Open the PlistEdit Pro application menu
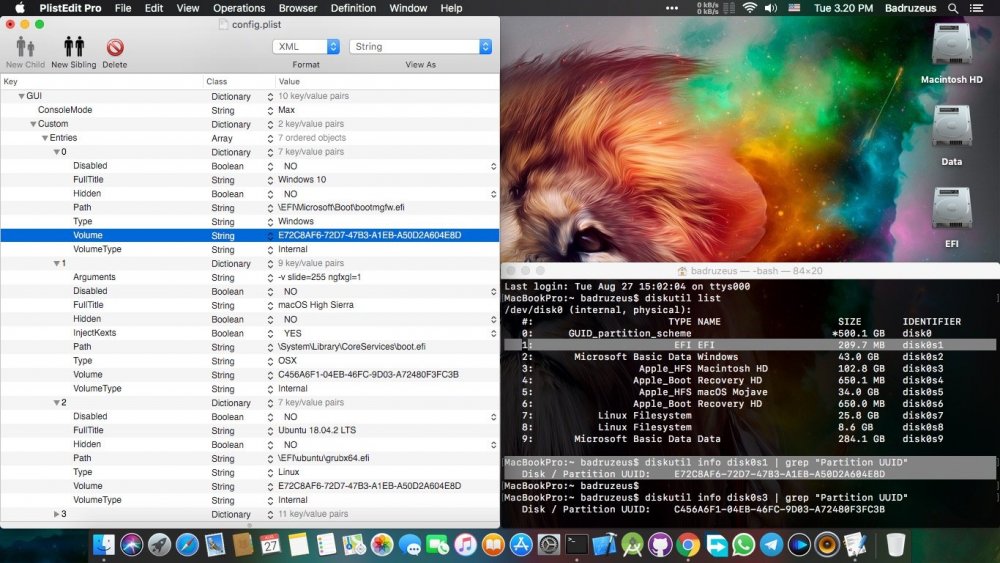Viewport: 1000px width, 563px height. (x=70, y=8)
